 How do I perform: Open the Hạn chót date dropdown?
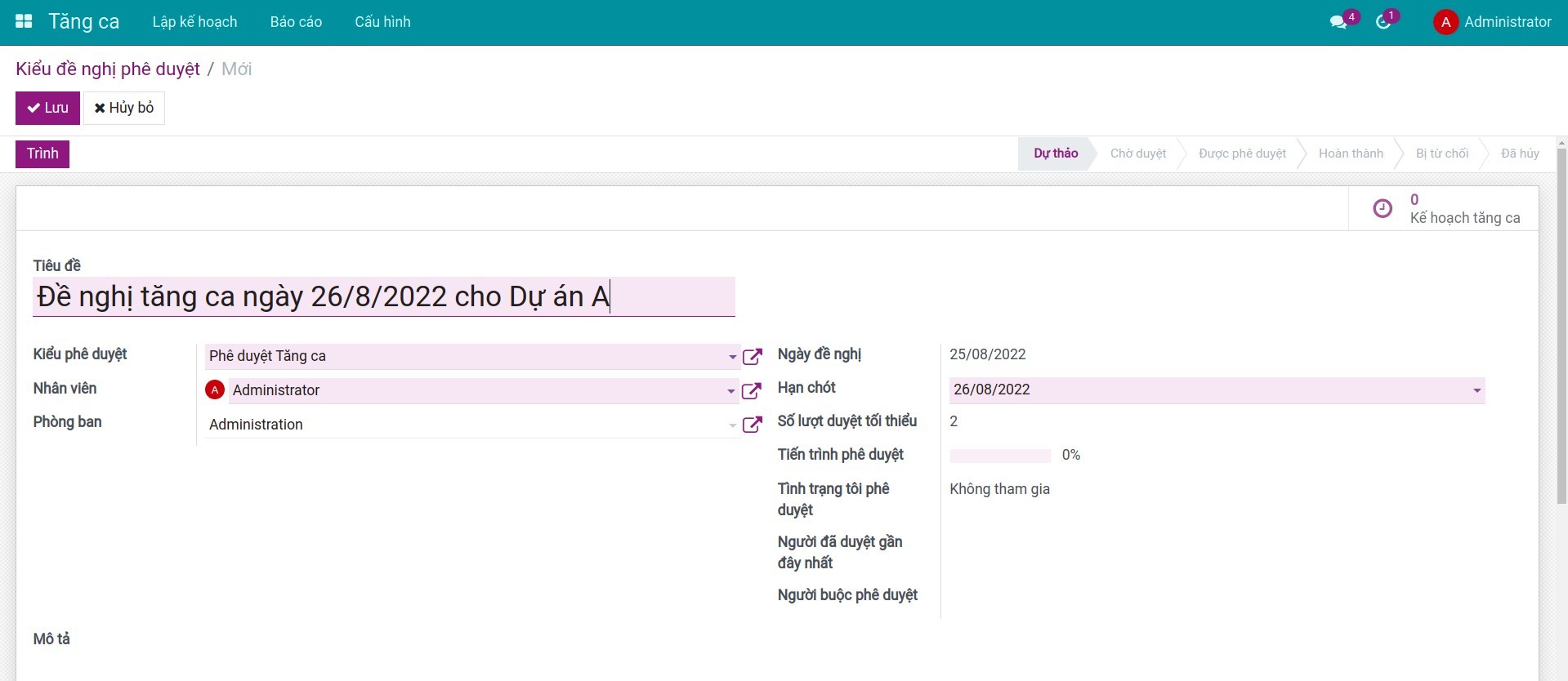[x=1476, y=390]
